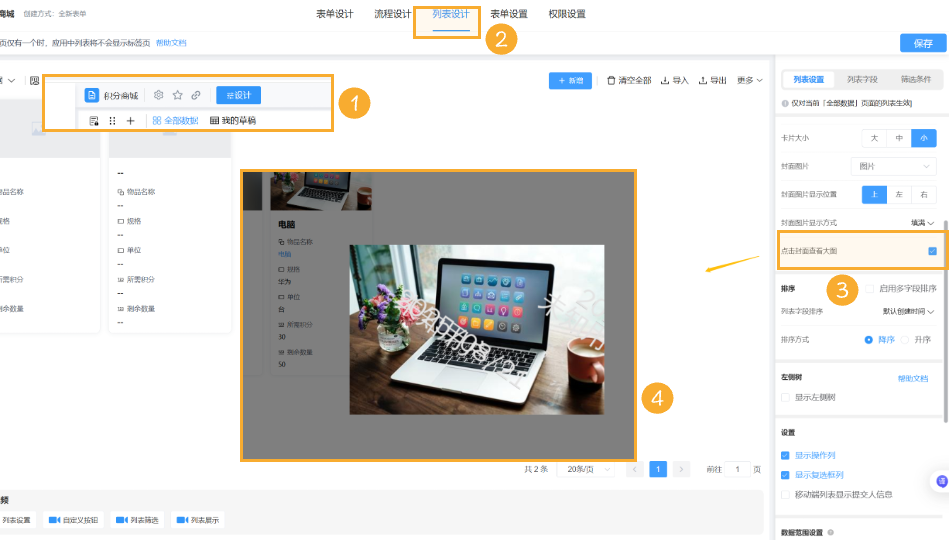Open the 封面图片 dropdown showing 图片
The height and width of the screenshot is (540, 949).
coord(894,166)
